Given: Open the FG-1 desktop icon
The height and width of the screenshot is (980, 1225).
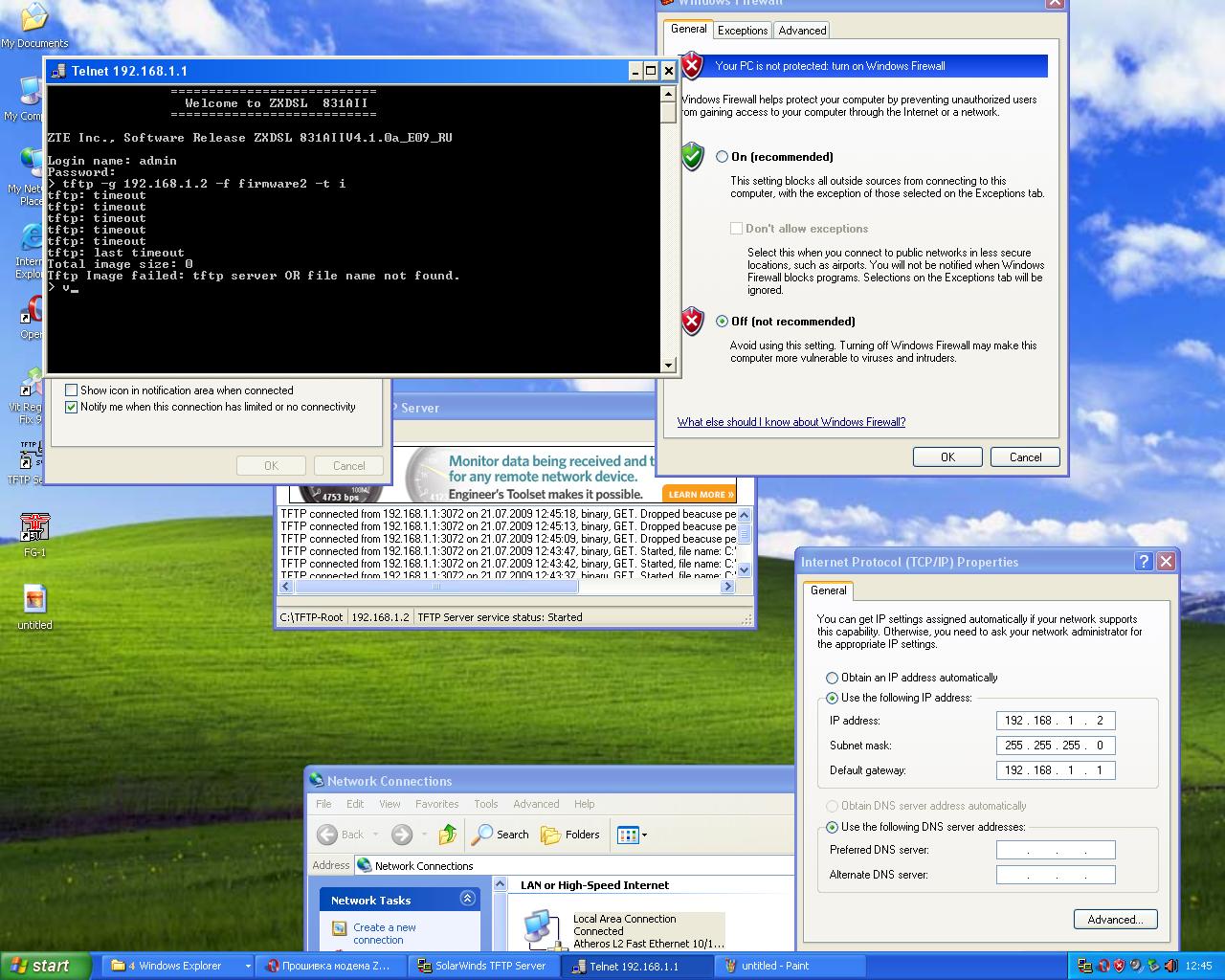Looking at the screenshot, I should click(35, 526).
